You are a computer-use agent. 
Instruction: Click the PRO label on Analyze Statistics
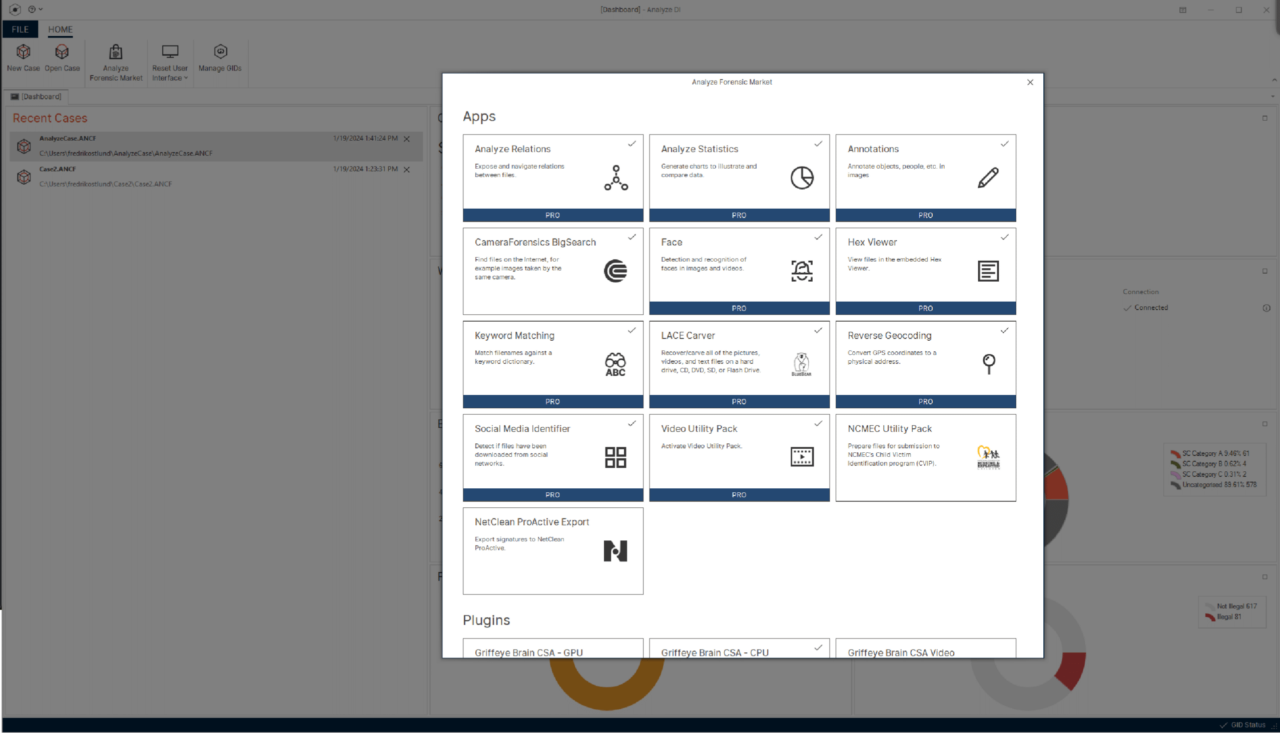pos(739,215)
